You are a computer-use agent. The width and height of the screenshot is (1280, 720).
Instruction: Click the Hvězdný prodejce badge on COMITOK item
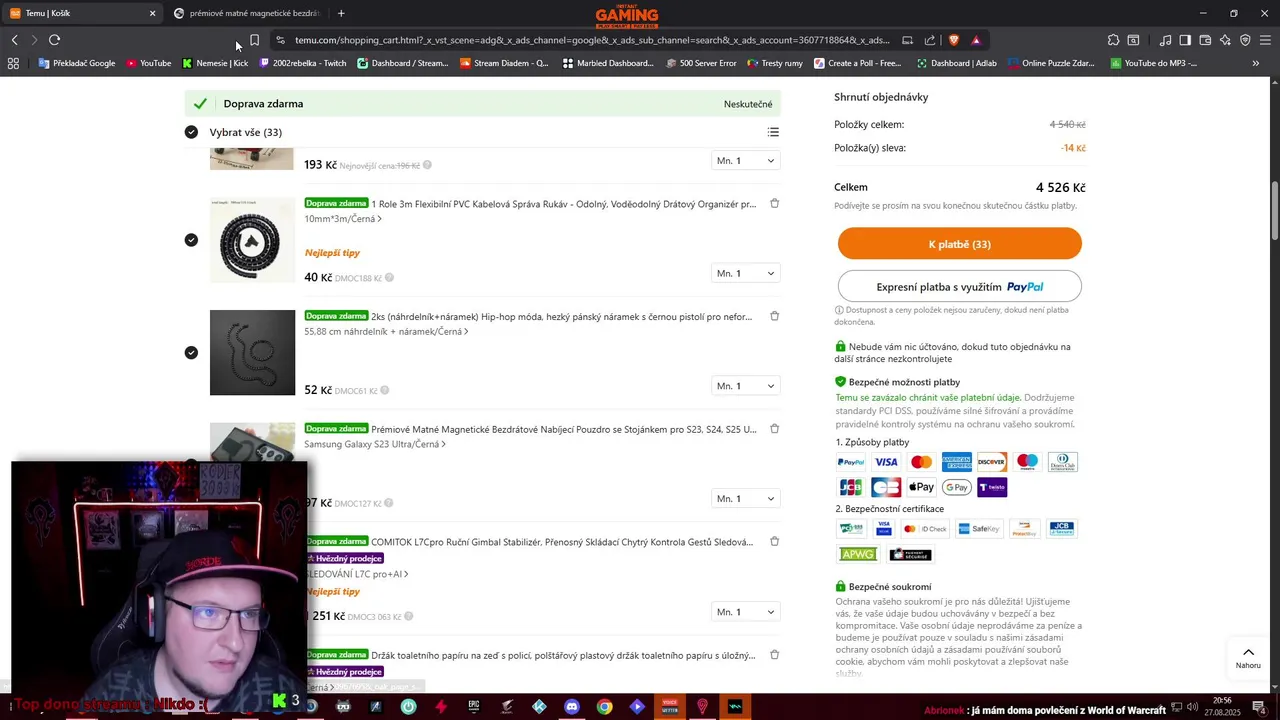pyautogui.click(x=345, y=558)
